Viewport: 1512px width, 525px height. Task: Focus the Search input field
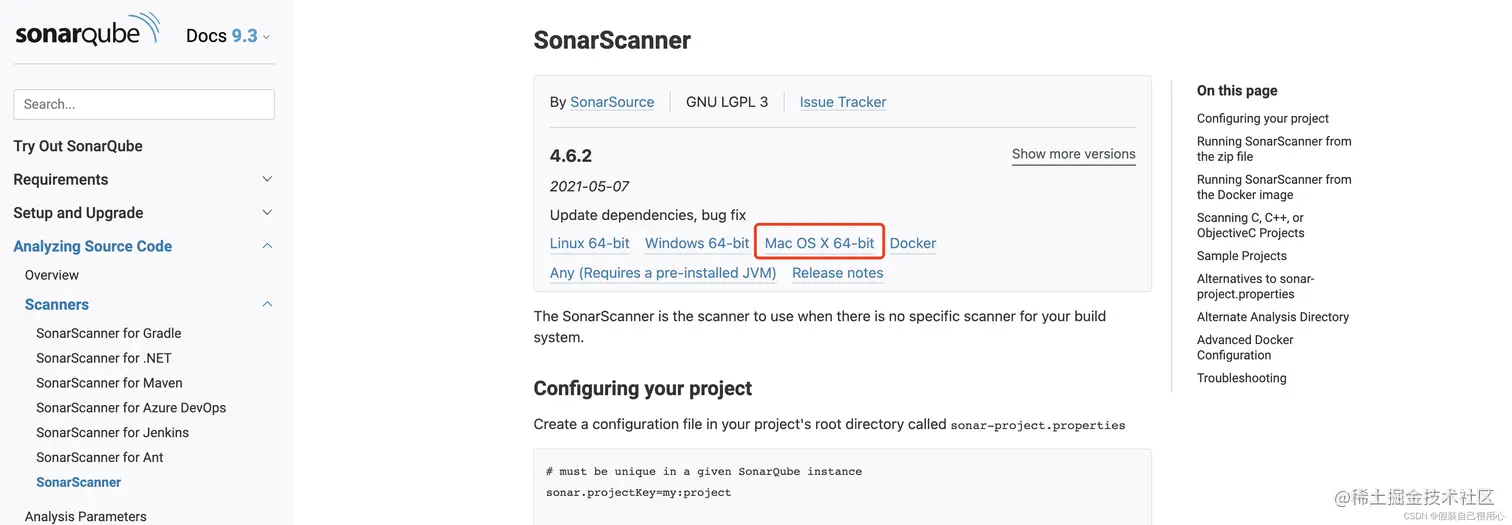[144, 104]
